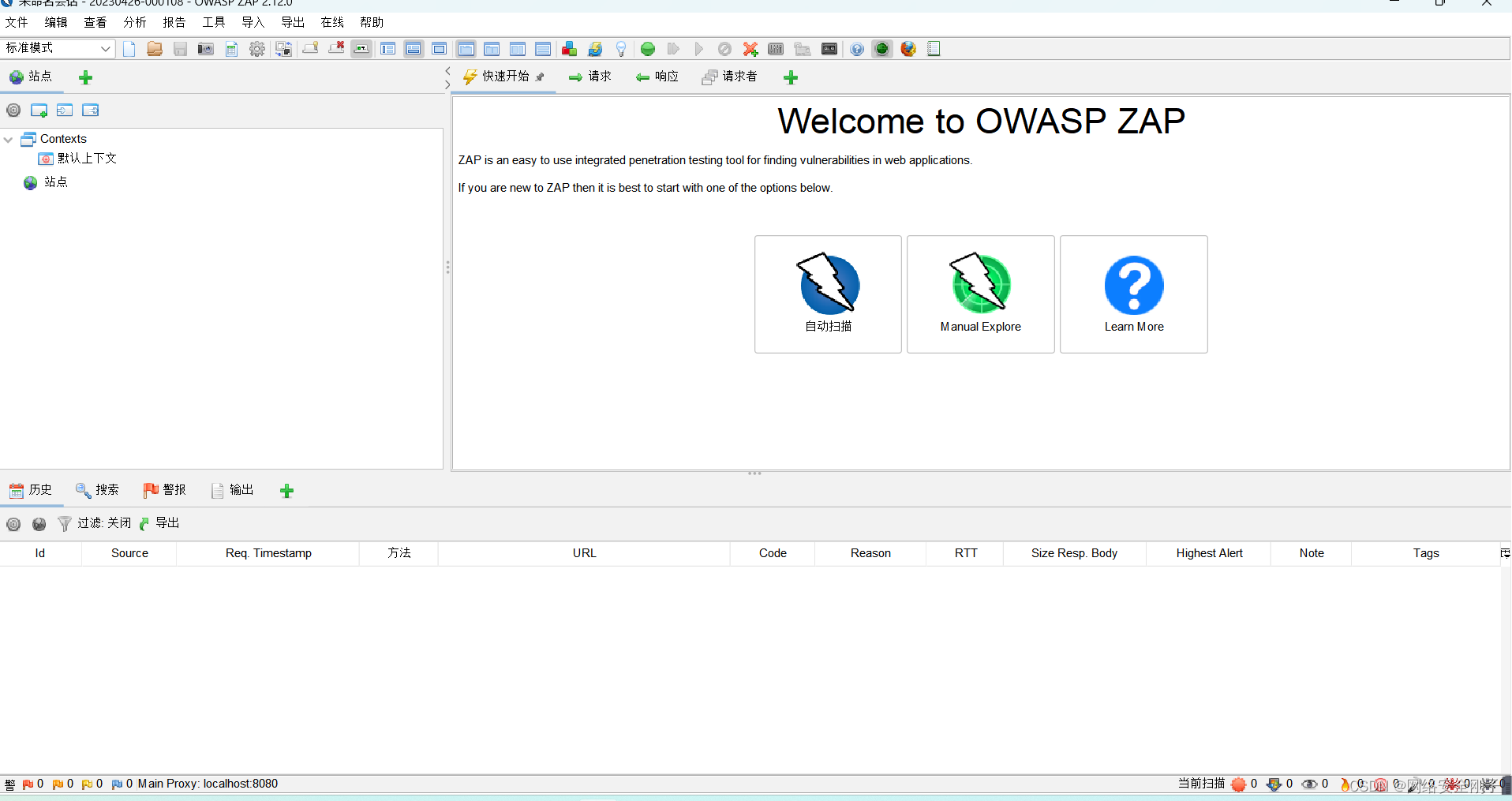The width and height of the screenshot is (1512, 801).
Task: Click the continue play arrow toolbar icon
Action: click(x=698, y=49)
